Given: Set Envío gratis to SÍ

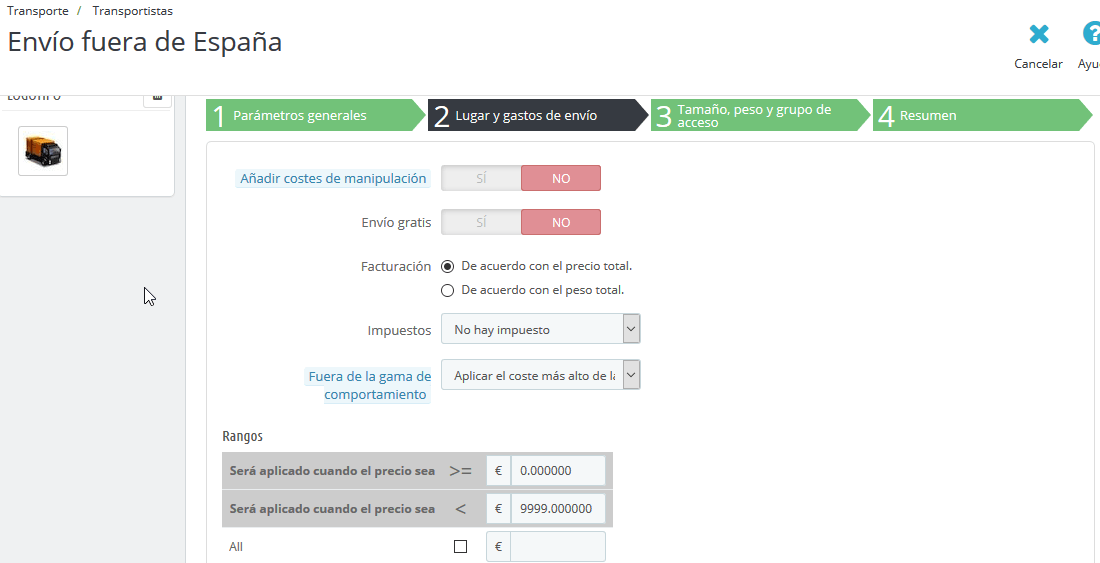Looking at the screenshot, I should point(481,222).
